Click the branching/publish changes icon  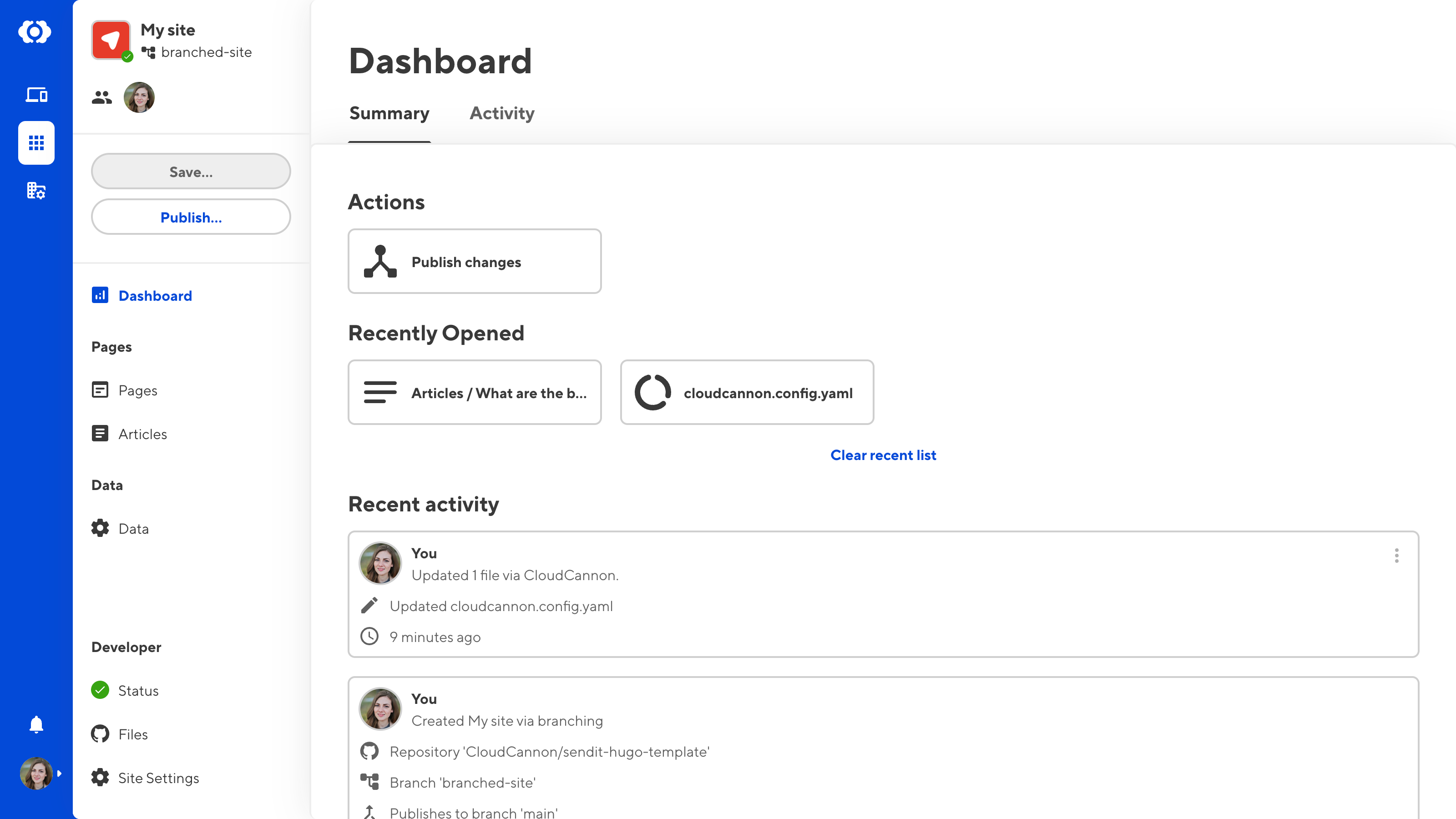tap(380, 261)
